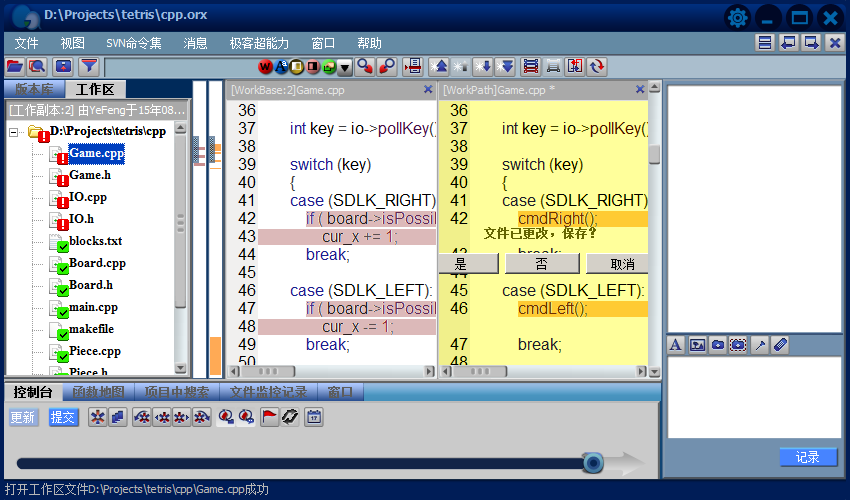Click 是 to save changes
Image resolution: width=850 pixels, height=500 pixels.
tap(468, 264)
